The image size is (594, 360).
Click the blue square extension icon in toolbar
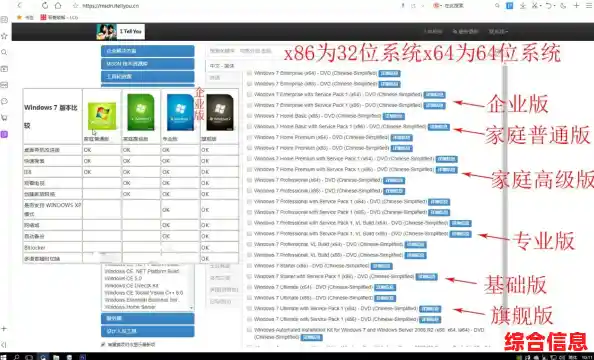click(510, 5)
